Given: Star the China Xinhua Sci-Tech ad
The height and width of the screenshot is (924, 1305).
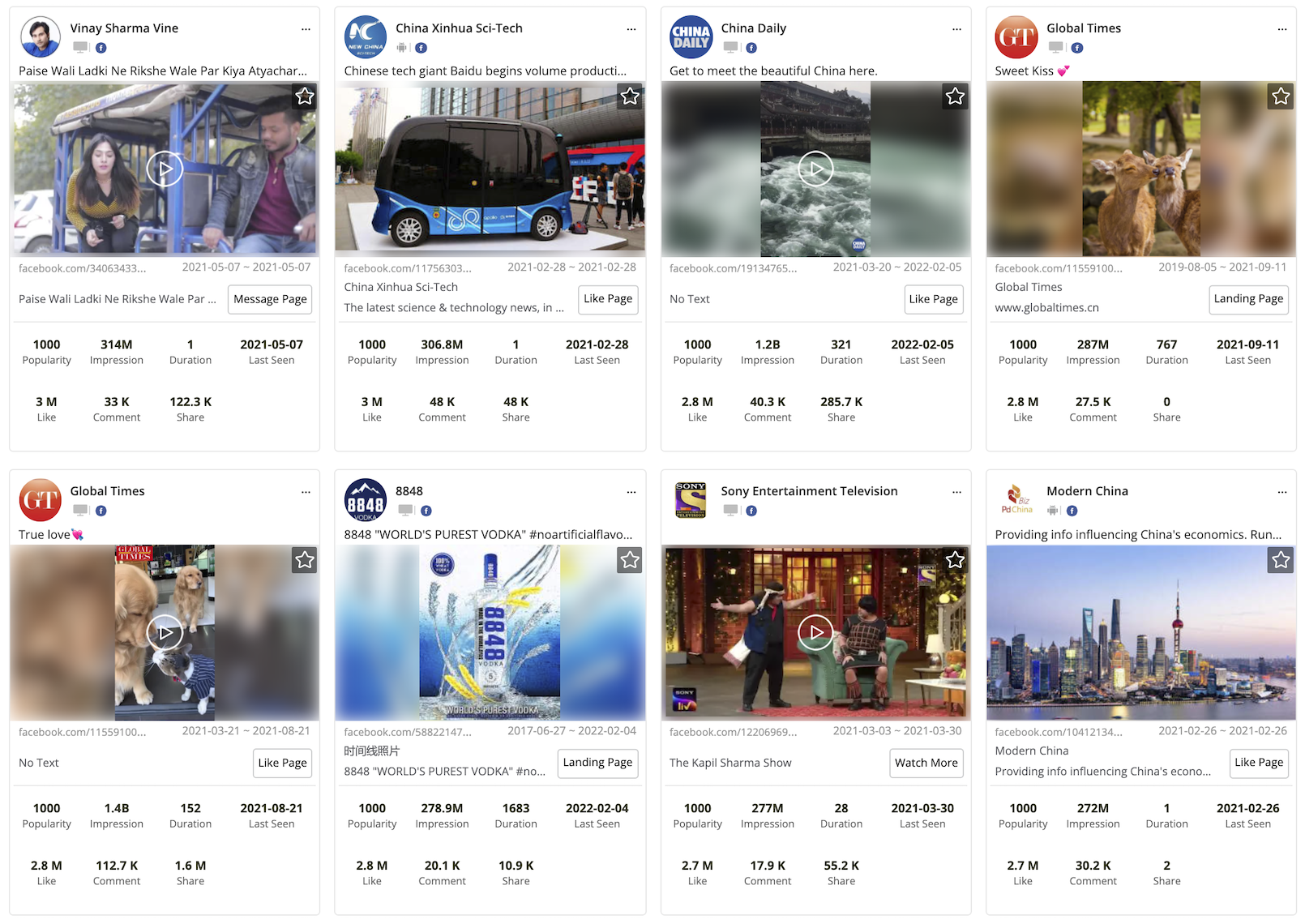Looking at the screenshot, I should coord(630,96).
